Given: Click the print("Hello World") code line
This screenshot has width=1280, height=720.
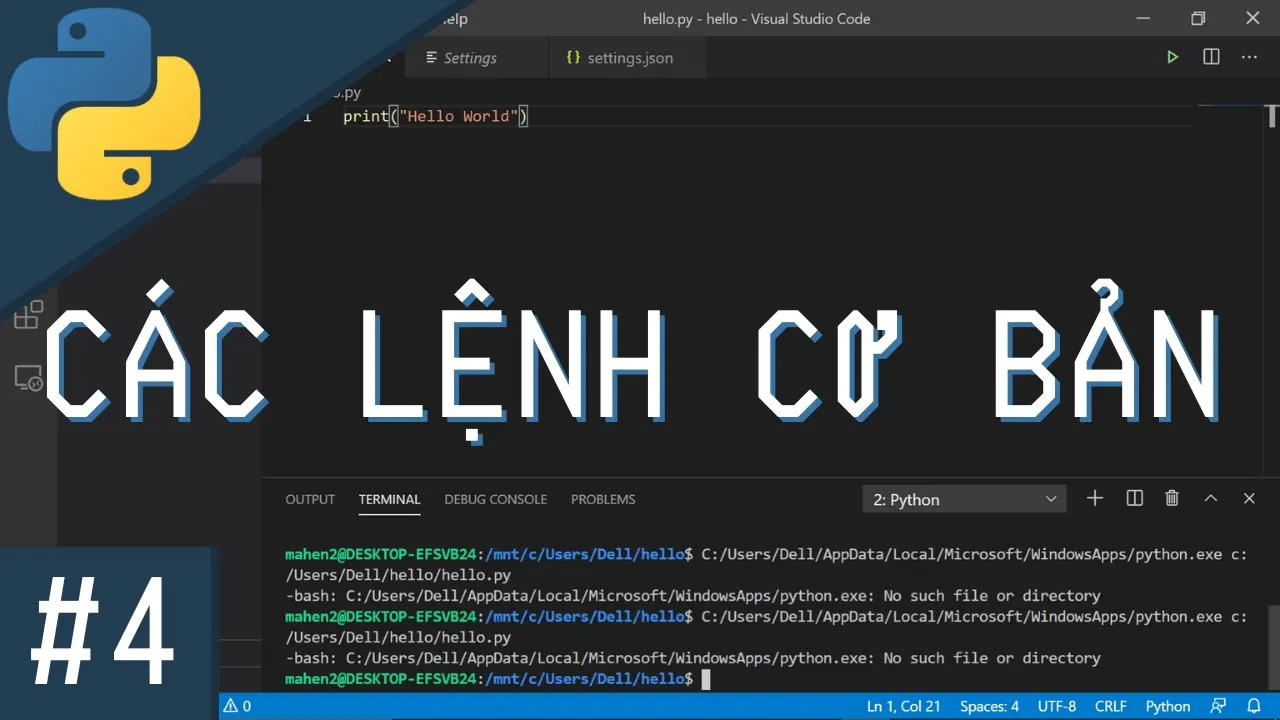Looking at the screenshot, I should tap(435, 116).
